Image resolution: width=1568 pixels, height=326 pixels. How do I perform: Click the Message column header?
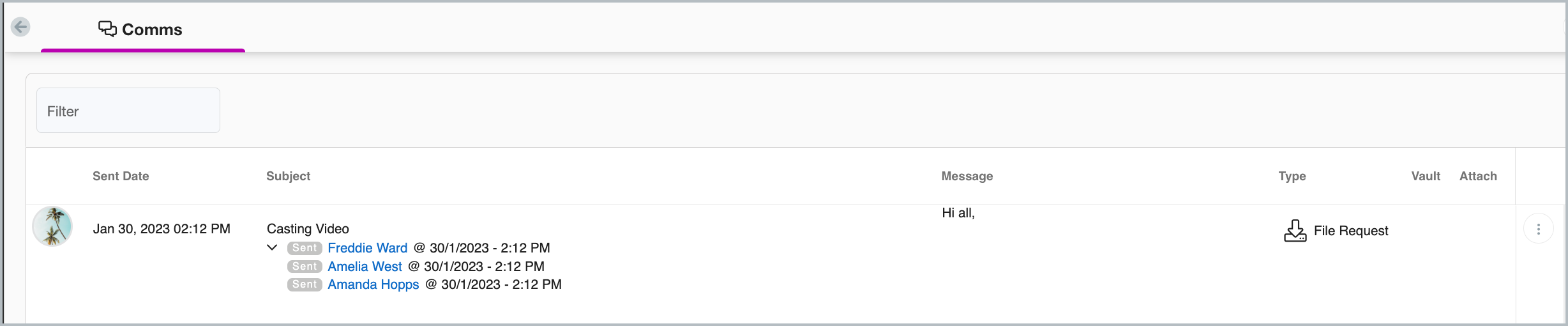[x=967, y=176]
